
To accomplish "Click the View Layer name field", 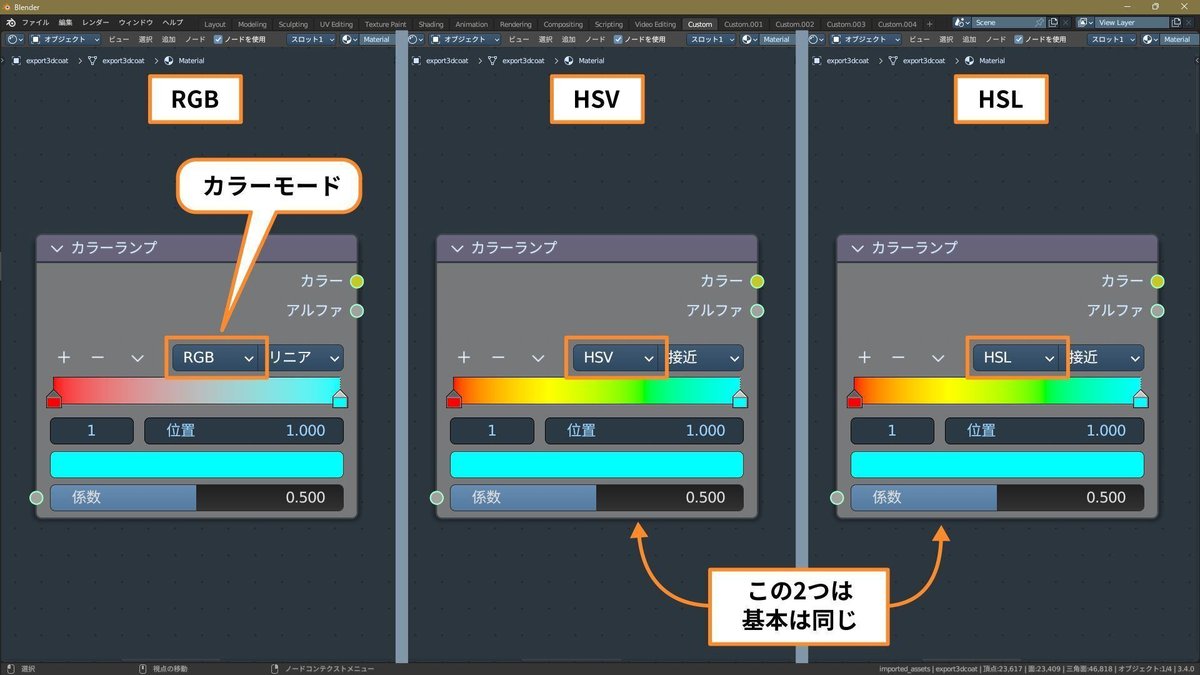I will pos(1132,22).
